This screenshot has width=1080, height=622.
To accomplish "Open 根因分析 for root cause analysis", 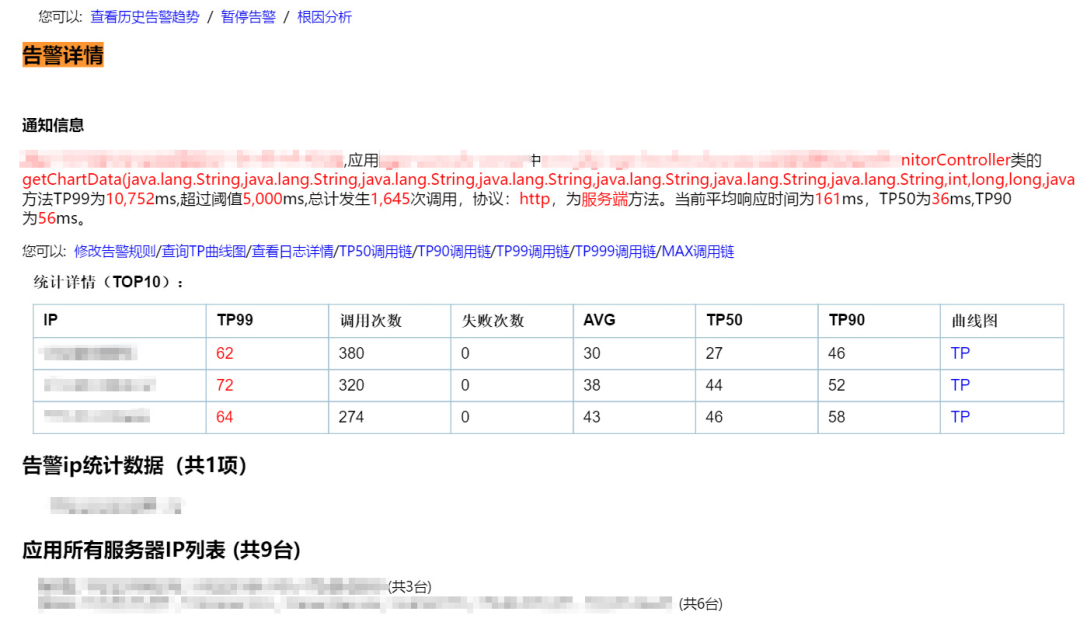I will [x=323, y=17].
